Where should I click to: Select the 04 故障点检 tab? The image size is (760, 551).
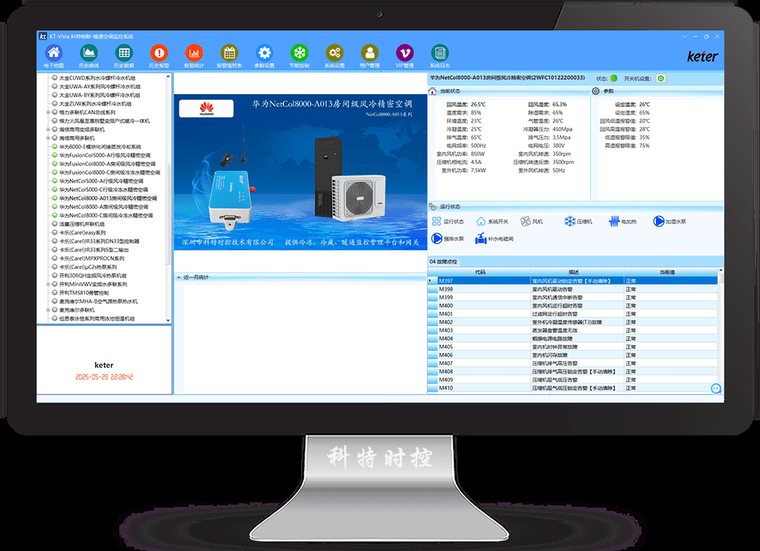(443, 262)
